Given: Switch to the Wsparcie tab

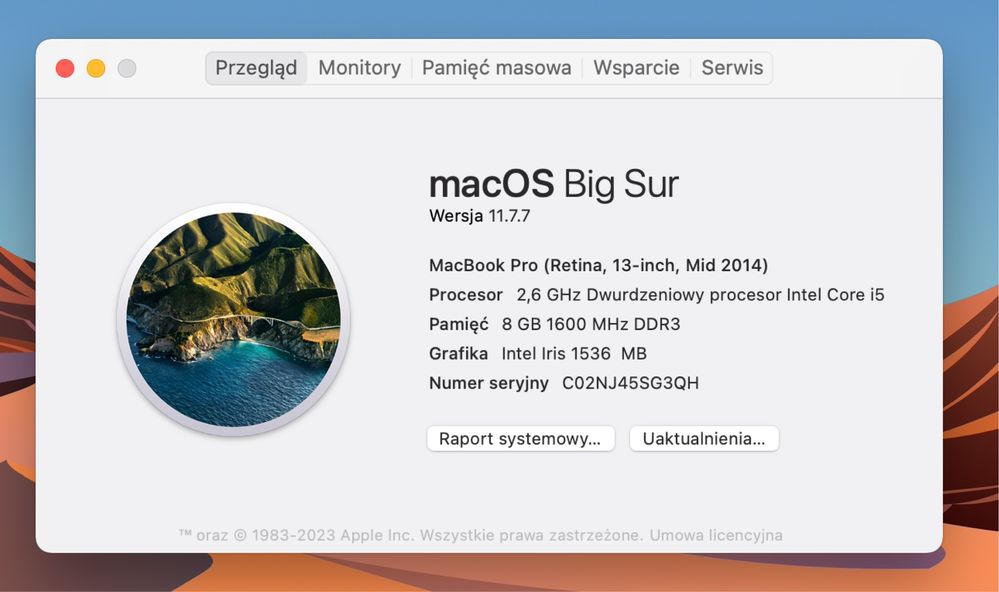Looking at the screenshot, I should (636, 68).
